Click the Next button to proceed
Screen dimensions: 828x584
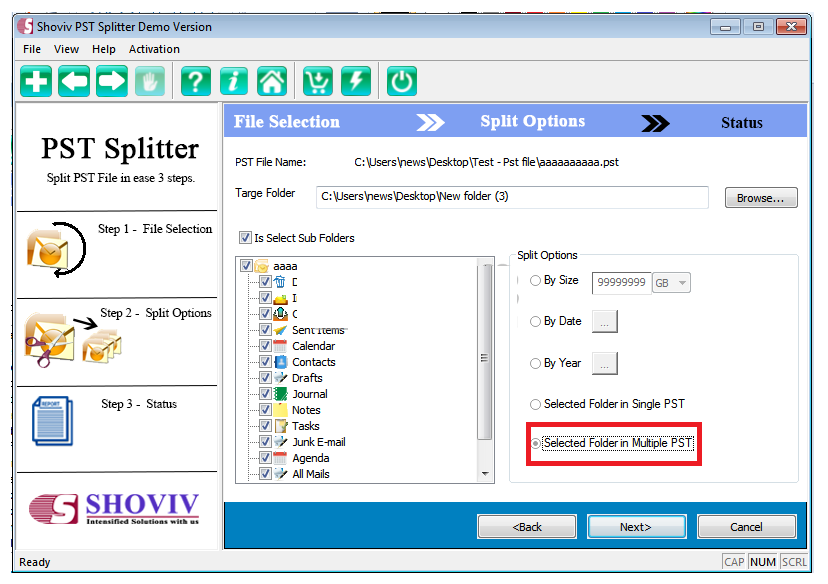point(636,527)
